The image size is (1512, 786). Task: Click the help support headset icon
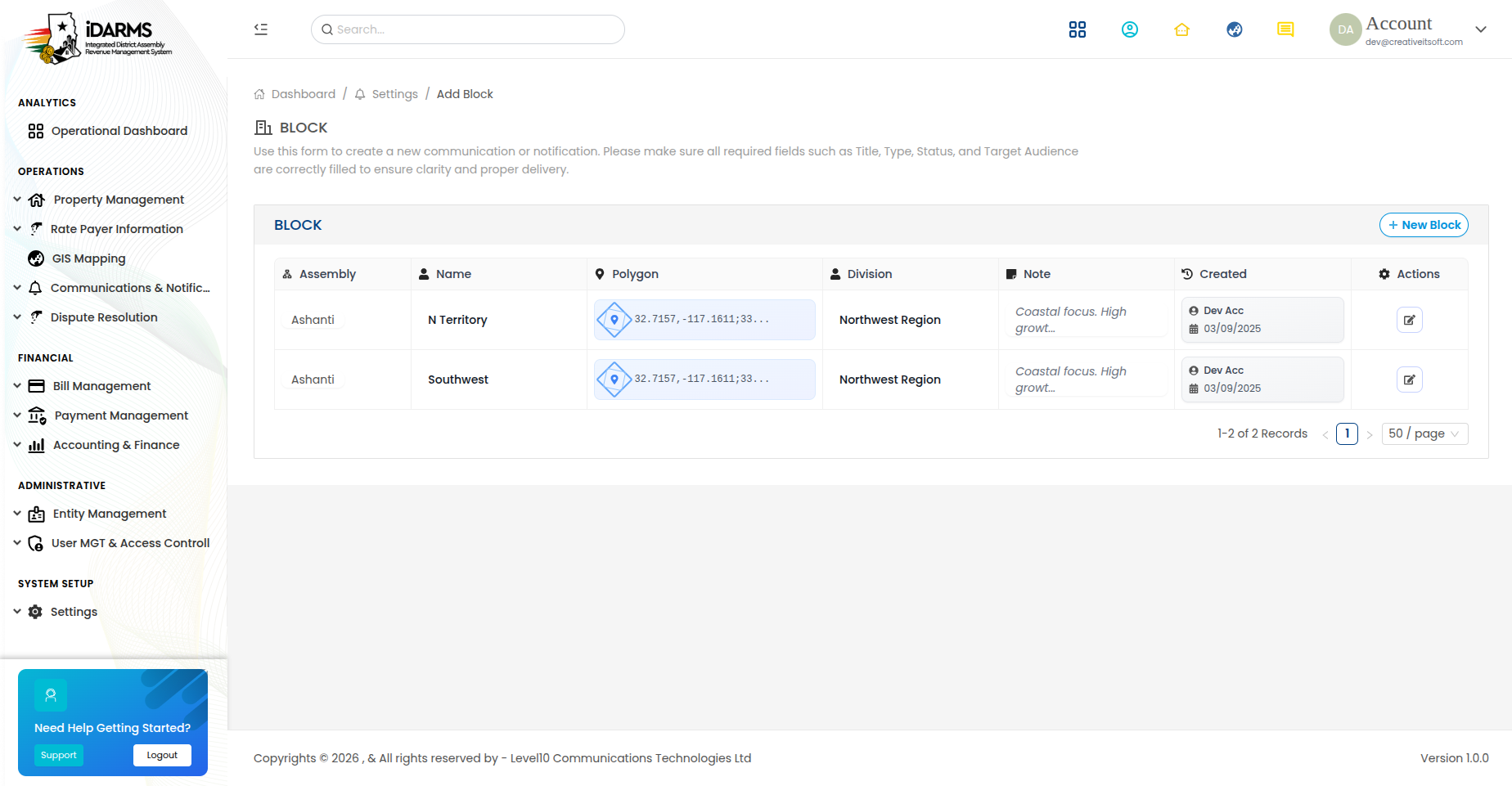coord(51,695)
